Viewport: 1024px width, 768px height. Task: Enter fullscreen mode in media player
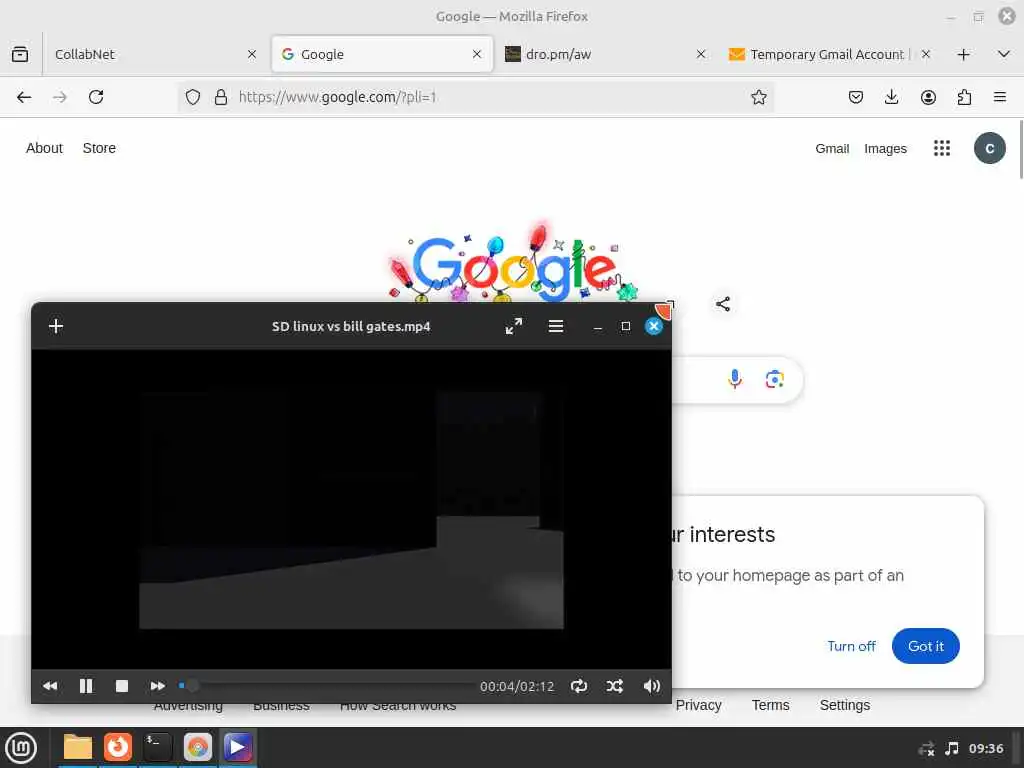tap(514, 326)
